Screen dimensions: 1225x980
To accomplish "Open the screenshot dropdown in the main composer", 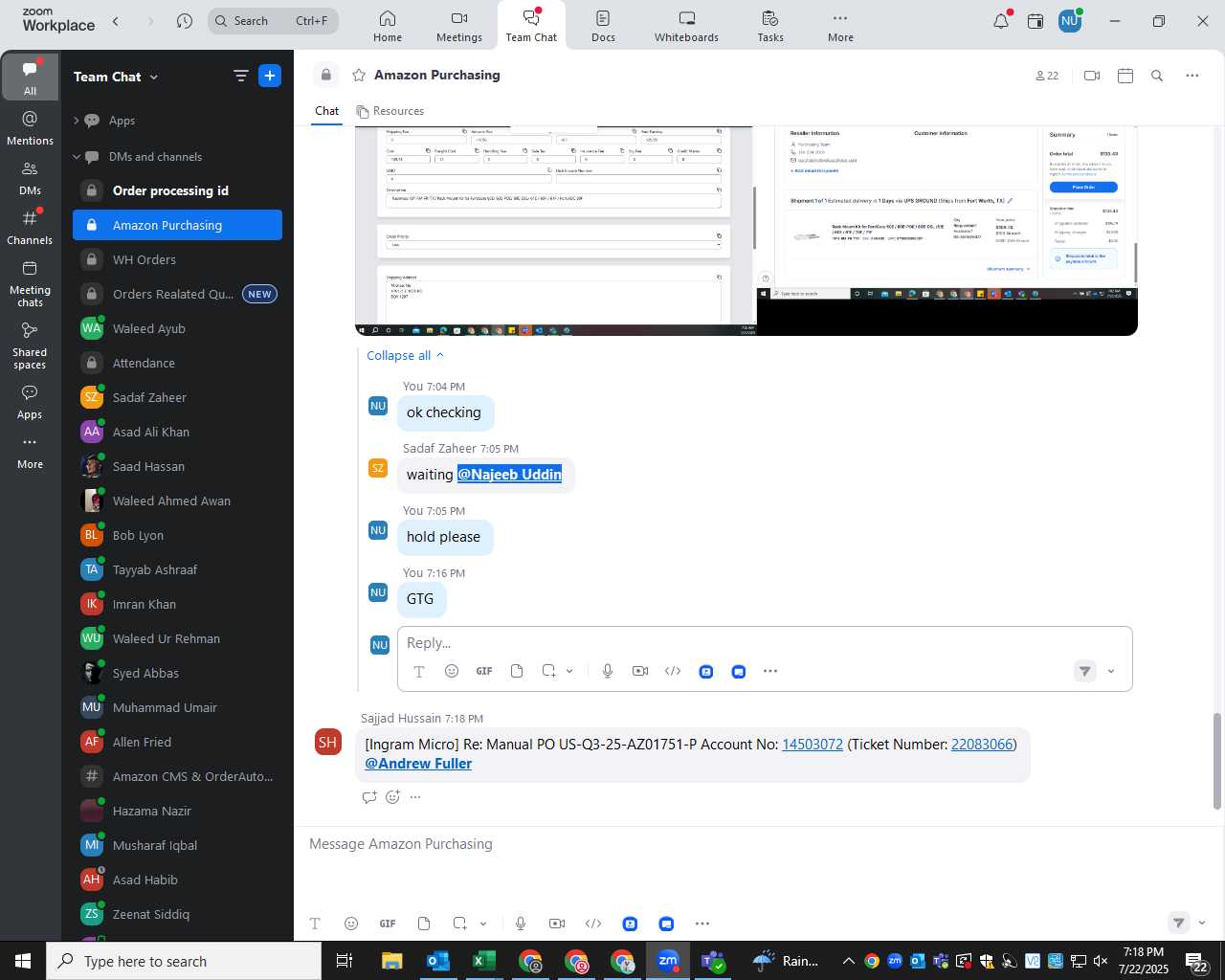I will pos(483,924).
